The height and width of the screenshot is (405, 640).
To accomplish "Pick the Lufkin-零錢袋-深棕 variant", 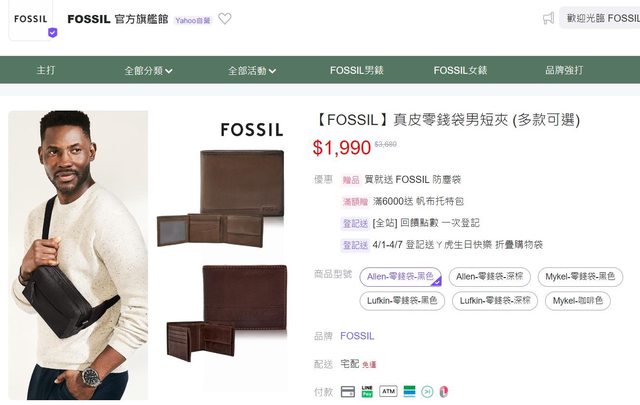I will click(x=494, y=300).
